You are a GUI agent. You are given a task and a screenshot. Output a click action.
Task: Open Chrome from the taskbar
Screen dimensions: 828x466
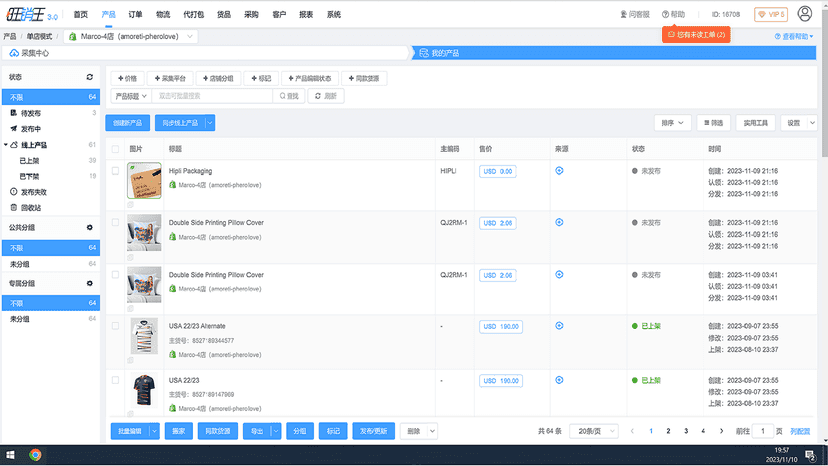point(35,455)
